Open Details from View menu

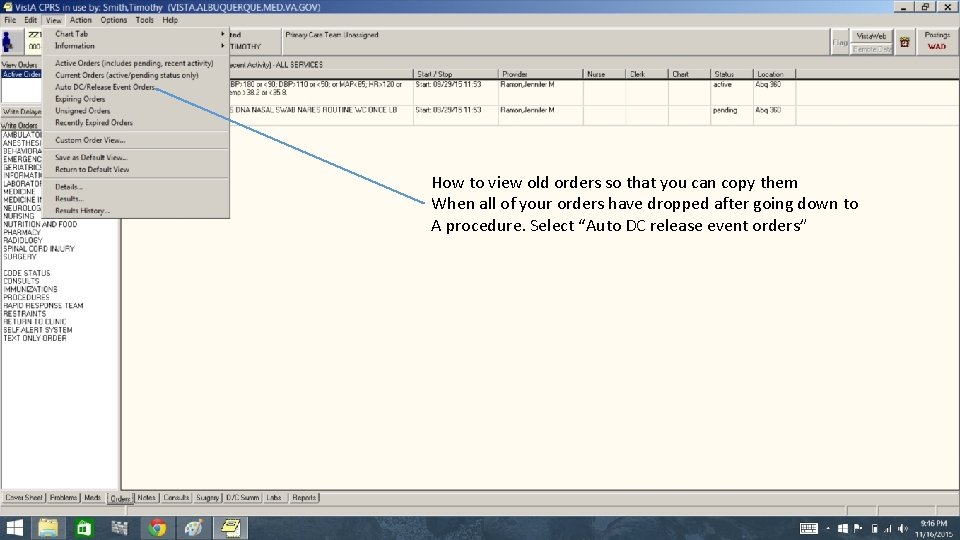(69, 187)
